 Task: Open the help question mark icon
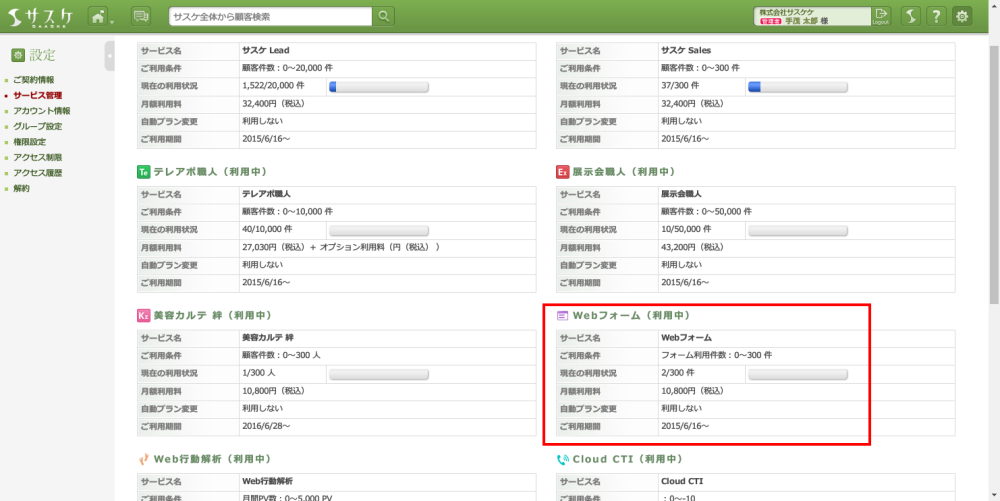pyautogui.click(x=936, y=16)
